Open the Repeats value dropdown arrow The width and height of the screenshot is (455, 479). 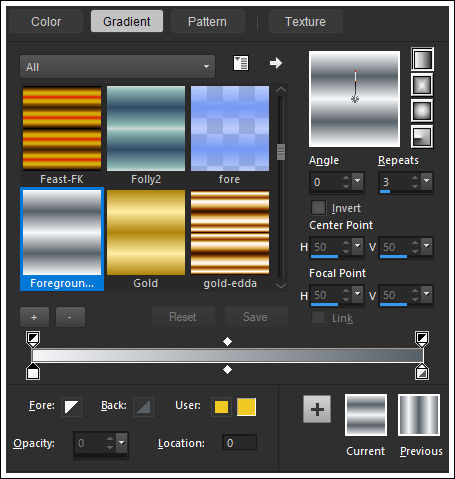427,181
